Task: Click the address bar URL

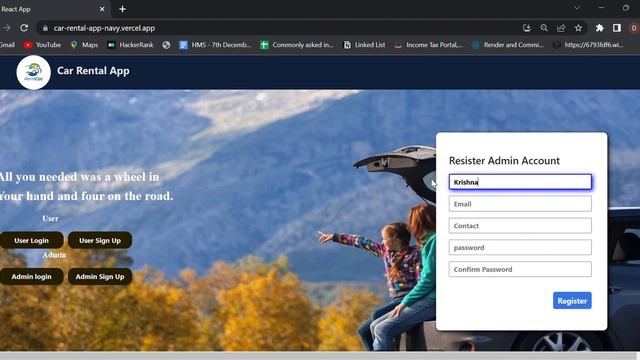Action: click(104, 28)
